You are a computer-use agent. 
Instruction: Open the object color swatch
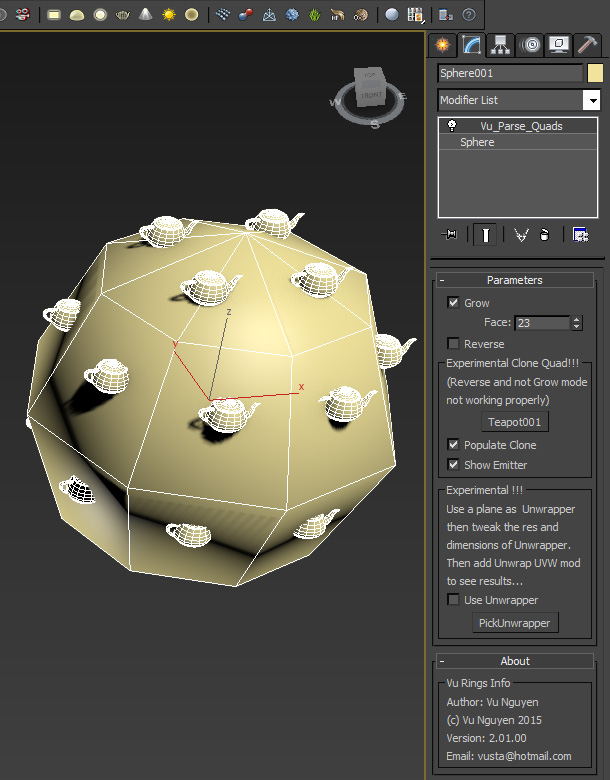click(x=595, y=73)
